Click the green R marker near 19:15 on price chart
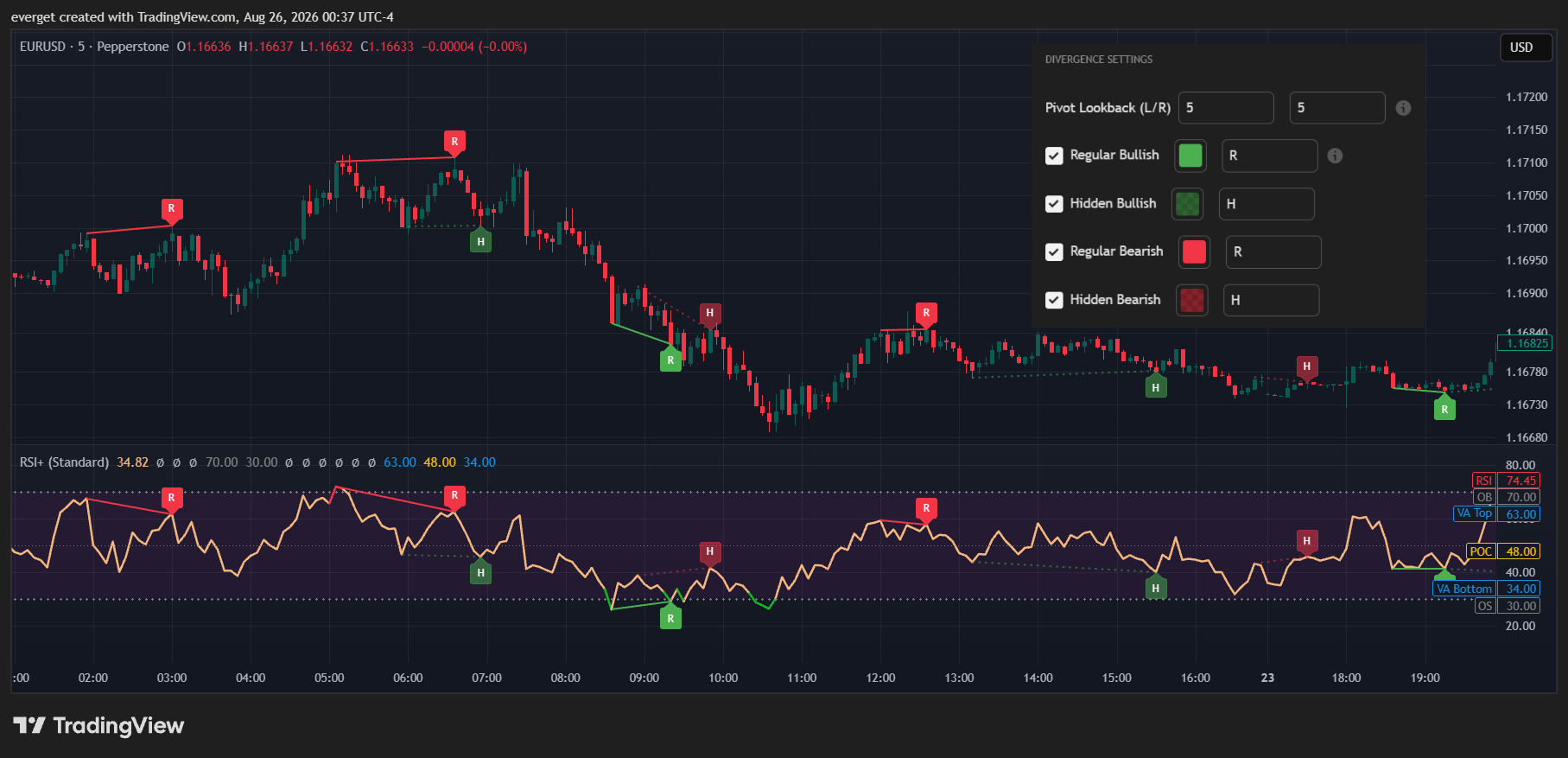 1444,407
